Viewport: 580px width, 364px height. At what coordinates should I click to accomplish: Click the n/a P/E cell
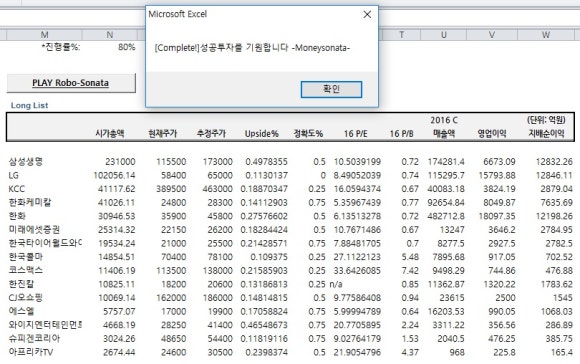(336, 284)
